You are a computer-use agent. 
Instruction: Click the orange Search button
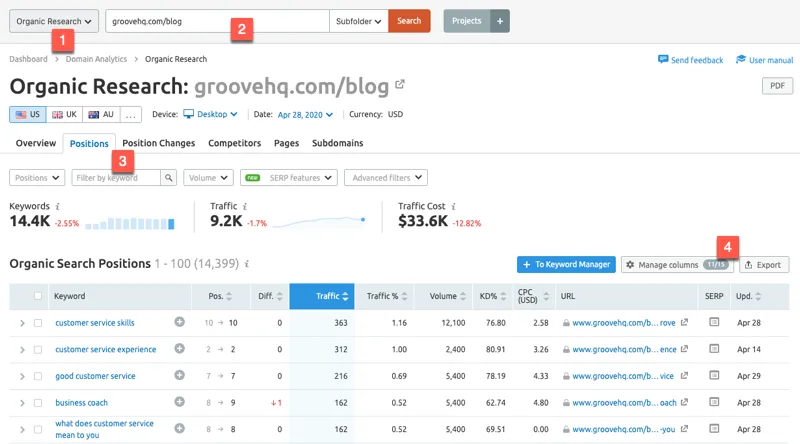coord(409,21)
